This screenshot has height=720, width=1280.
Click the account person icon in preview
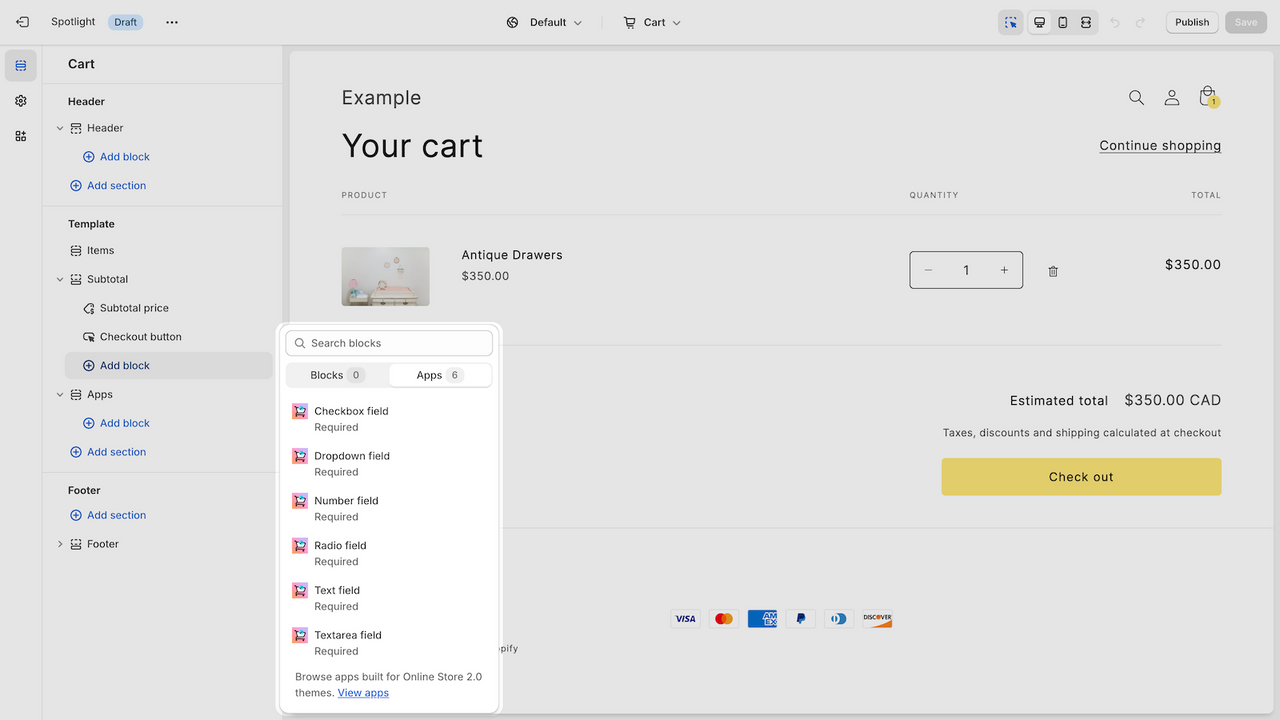click(1172, 97)
